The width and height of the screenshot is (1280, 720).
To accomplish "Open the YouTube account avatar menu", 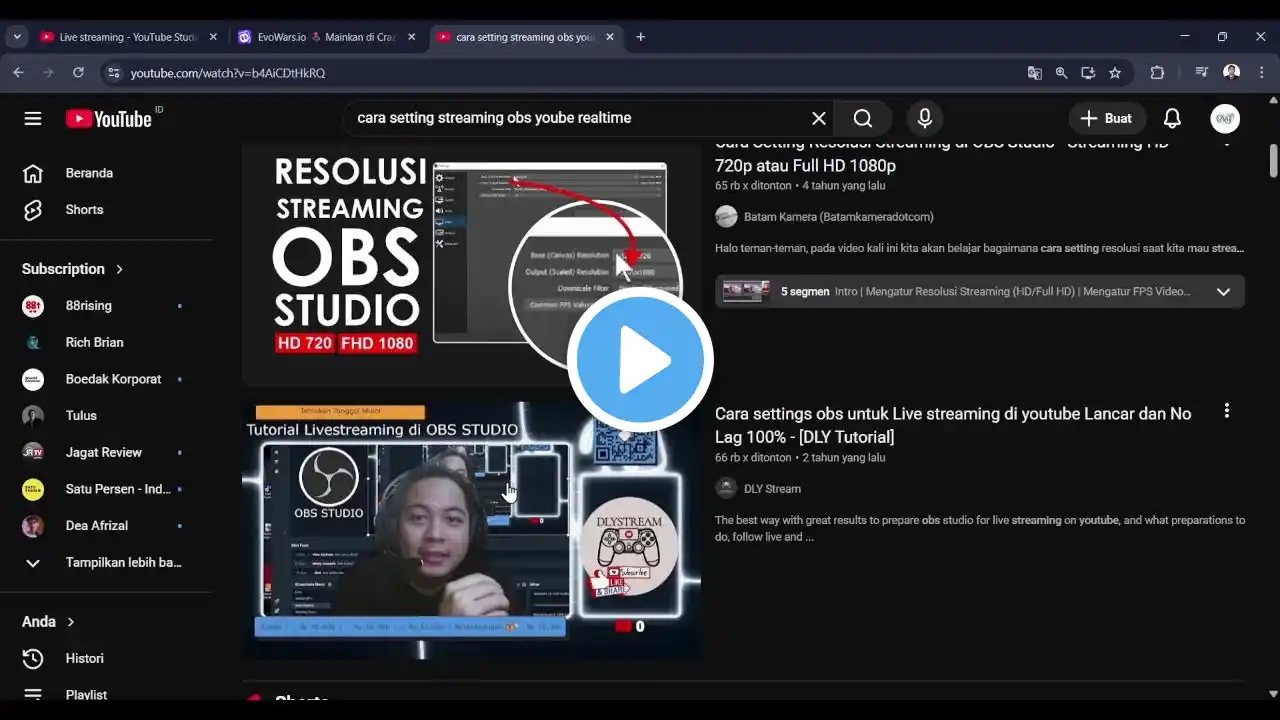I will [1225, 118].
